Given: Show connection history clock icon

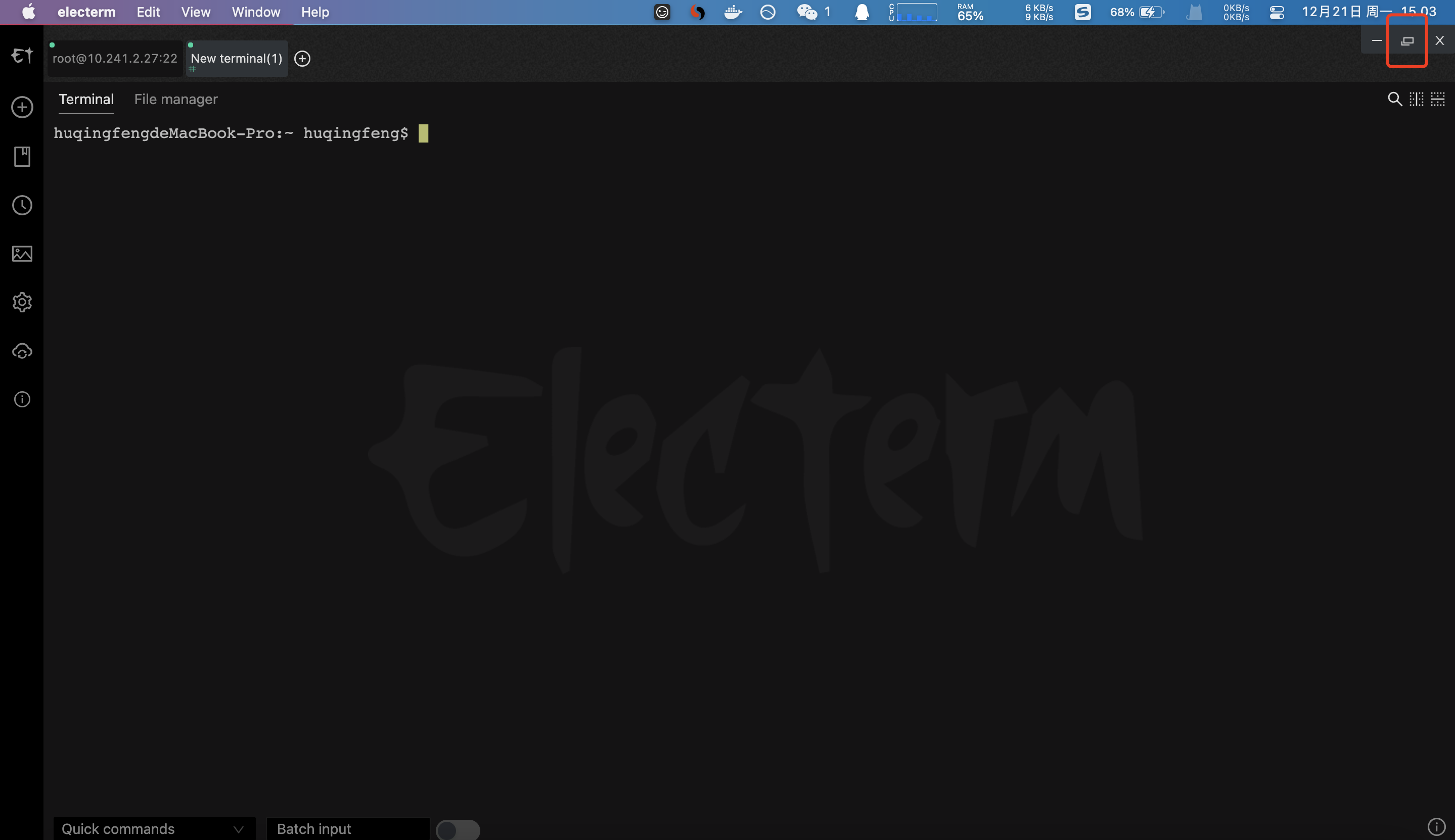Looking at the screenshot, I should (22, 205).
